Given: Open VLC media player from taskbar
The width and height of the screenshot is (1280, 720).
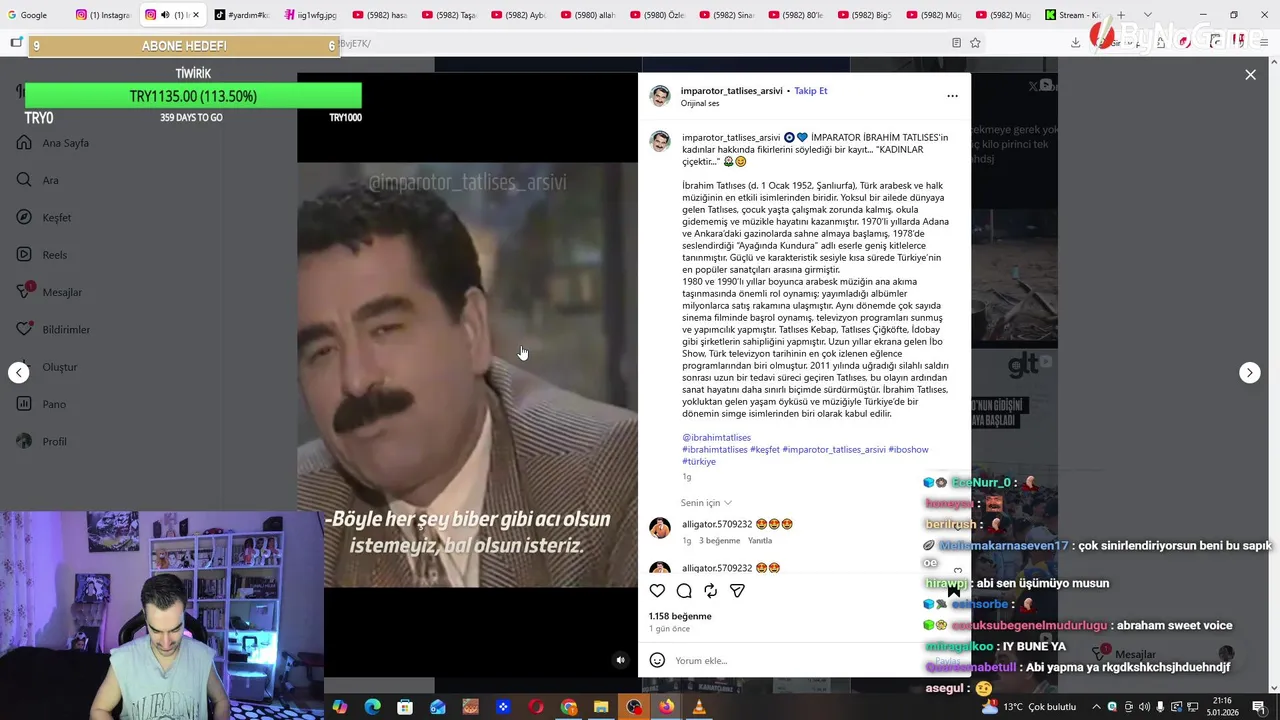Looking at the screenshot, I should click(x=699, y=707).
